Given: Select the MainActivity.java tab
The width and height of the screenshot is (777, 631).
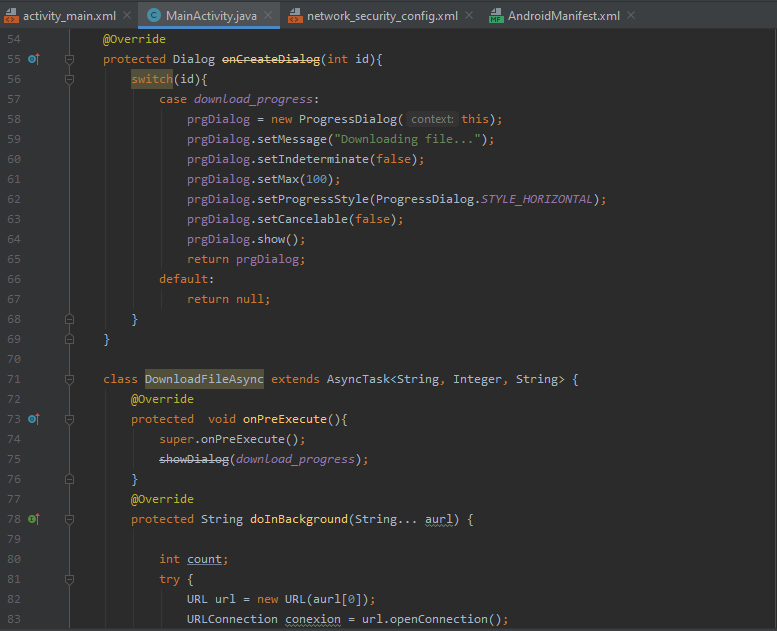Looking at the screenshot, I should click(x=211, y=16).
